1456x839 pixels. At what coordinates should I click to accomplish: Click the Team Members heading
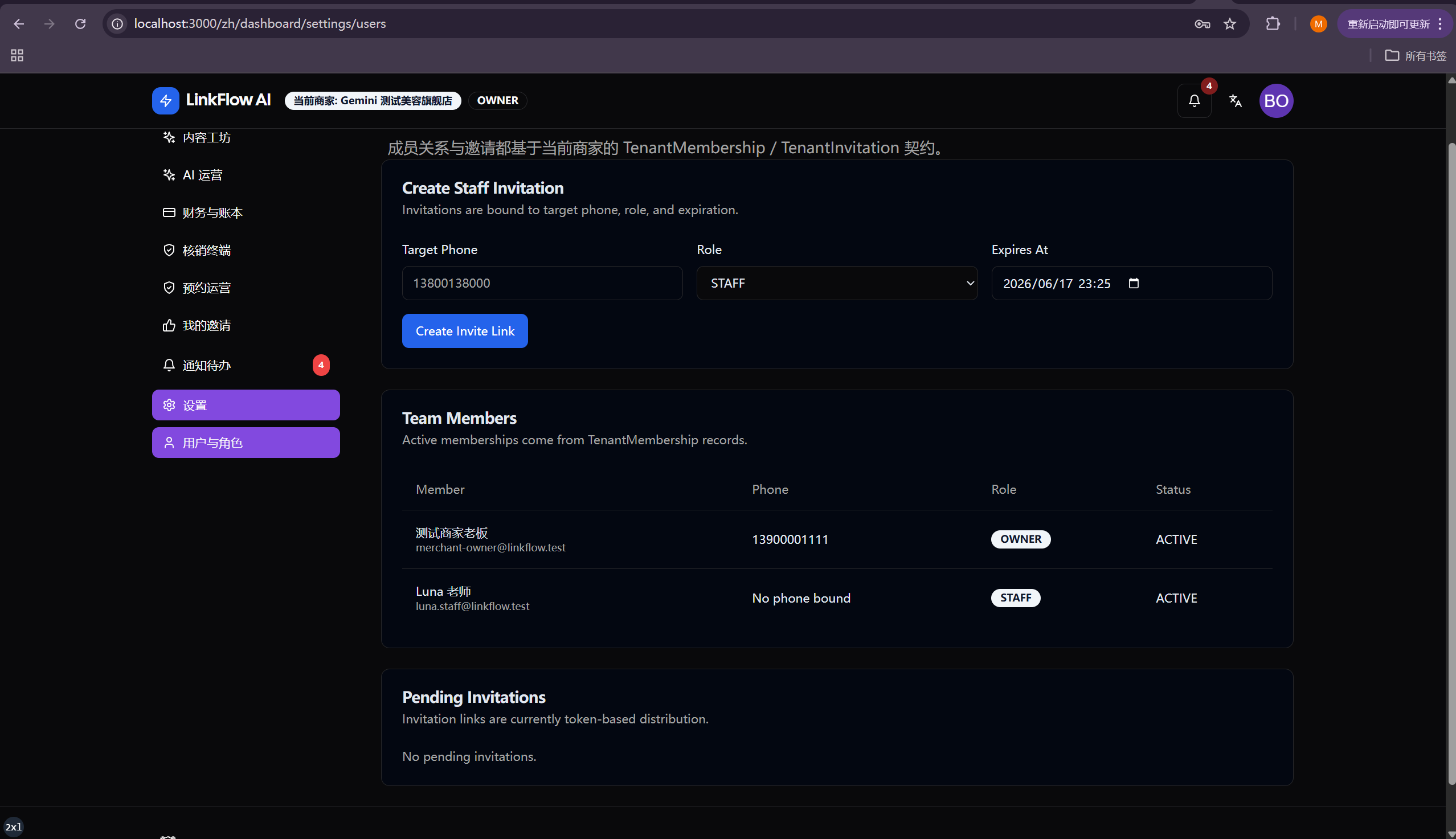coord(459,418)
